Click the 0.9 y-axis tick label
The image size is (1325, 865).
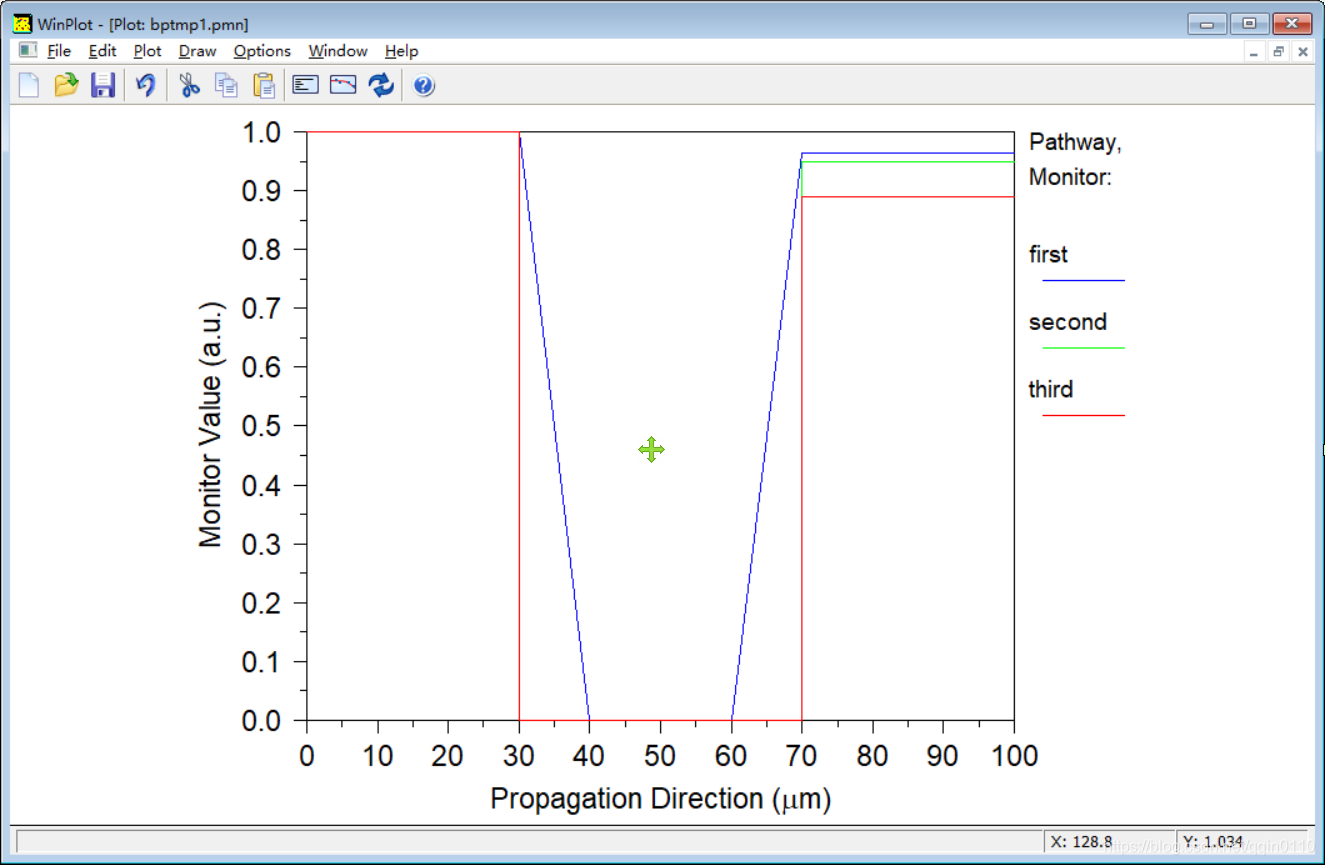coord(260,191)
